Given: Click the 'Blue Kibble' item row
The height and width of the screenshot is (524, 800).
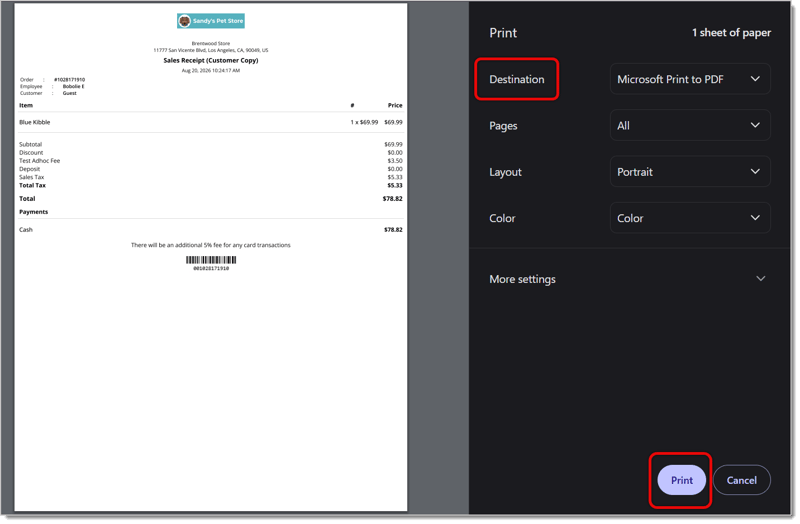Looking at the screenshot, I should pyautogui.click(x=212, y=122).
